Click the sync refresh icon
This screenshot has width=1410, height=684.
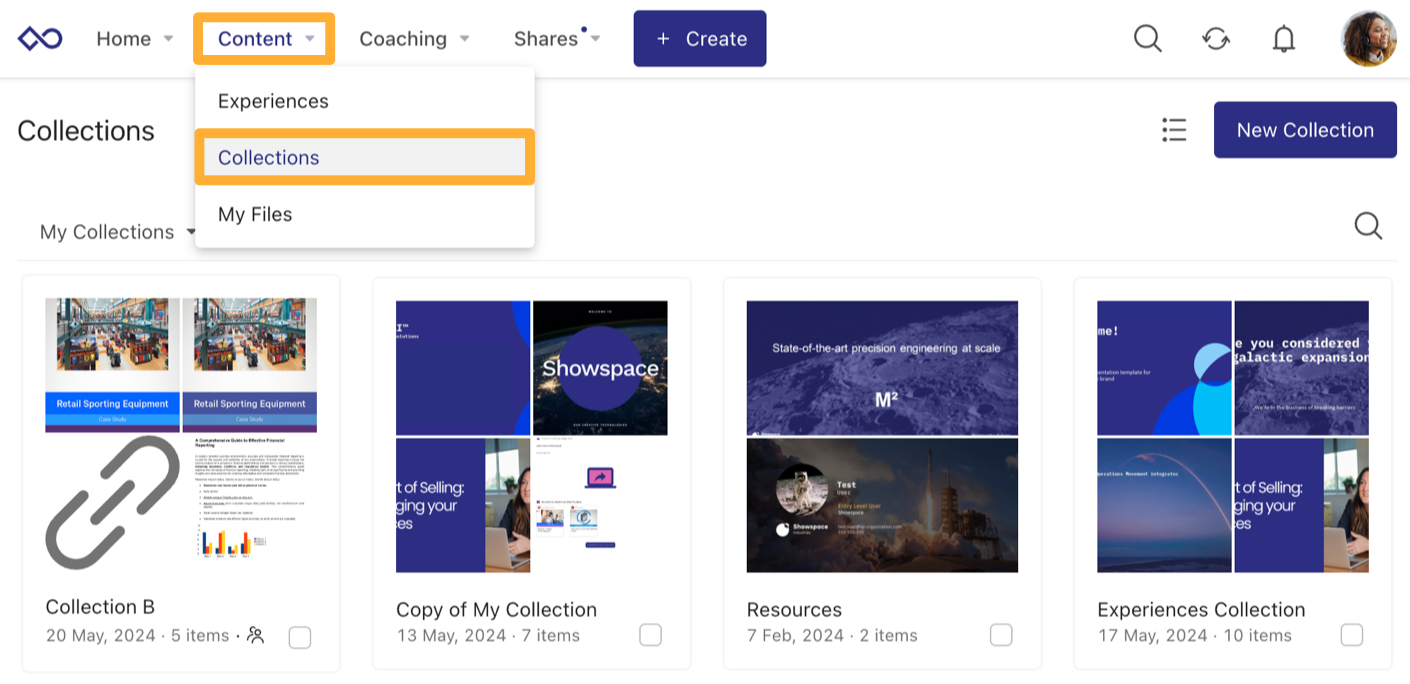tap(1215, 39)
